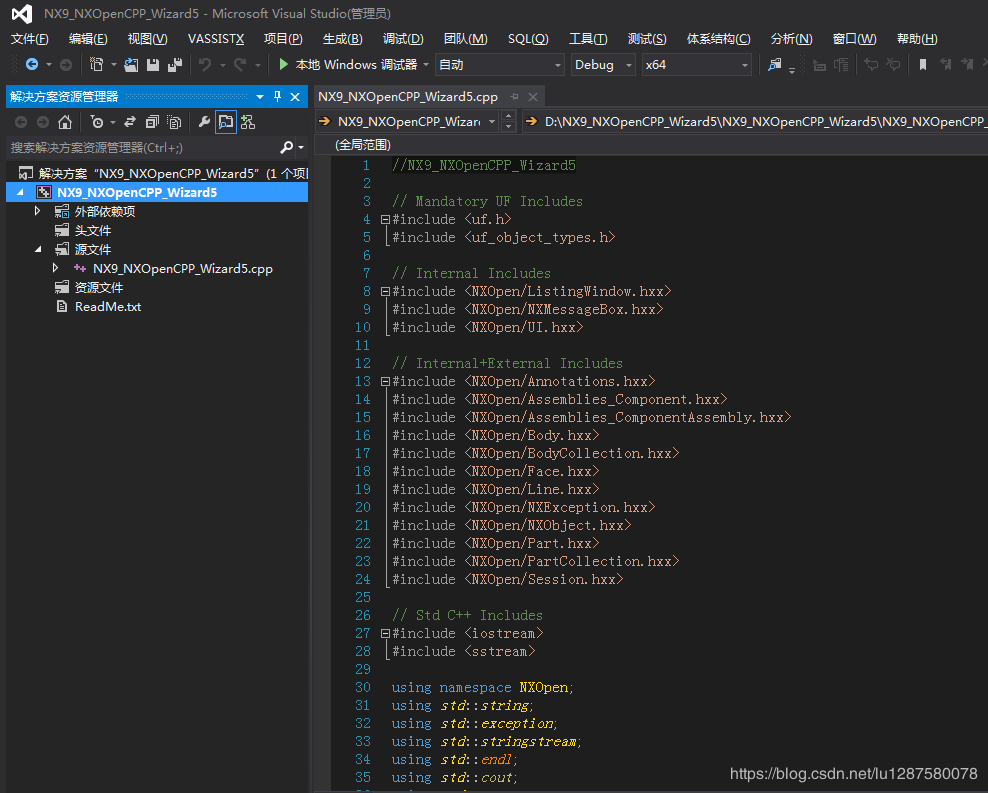988x793 pixels.
Task: Expand the NX9_NXOpenCPP_Wizard5.cpp tree node
Action: pyautogui.click(x=55, y=268)
